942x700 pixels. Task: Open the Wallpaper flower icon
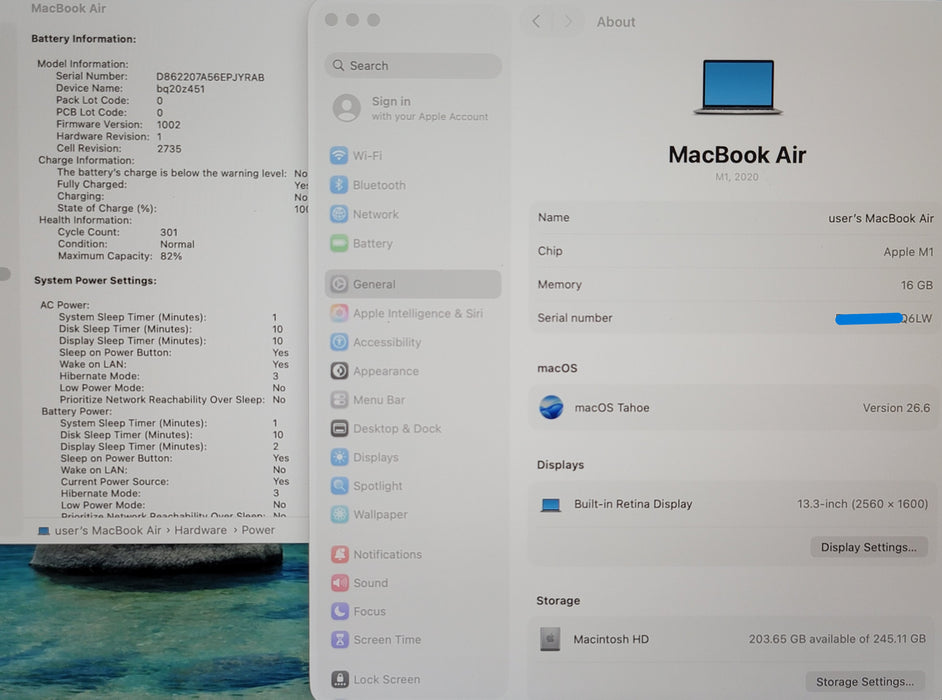pos(339,514)
